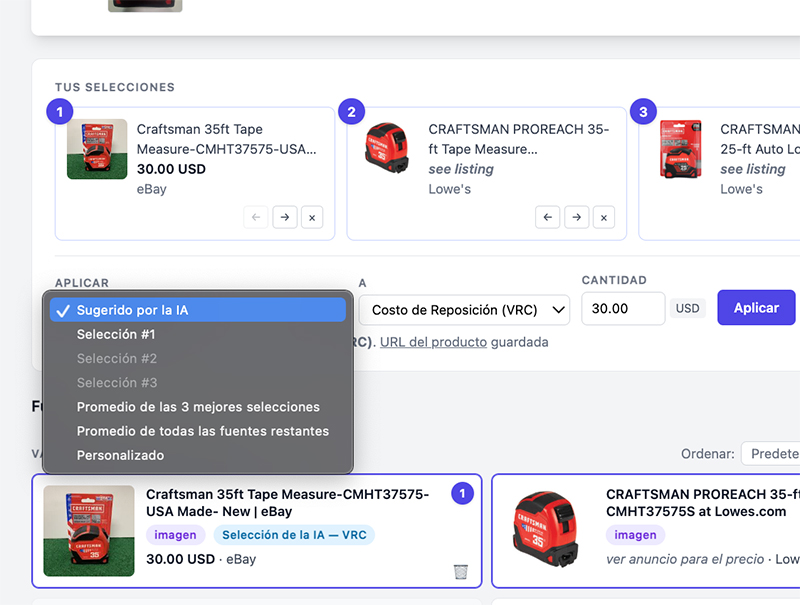Choose 'Selección #1' in dropdown list
Image resolution: width=800 pixels, height=605 pixels.
[x=198, y=334]
